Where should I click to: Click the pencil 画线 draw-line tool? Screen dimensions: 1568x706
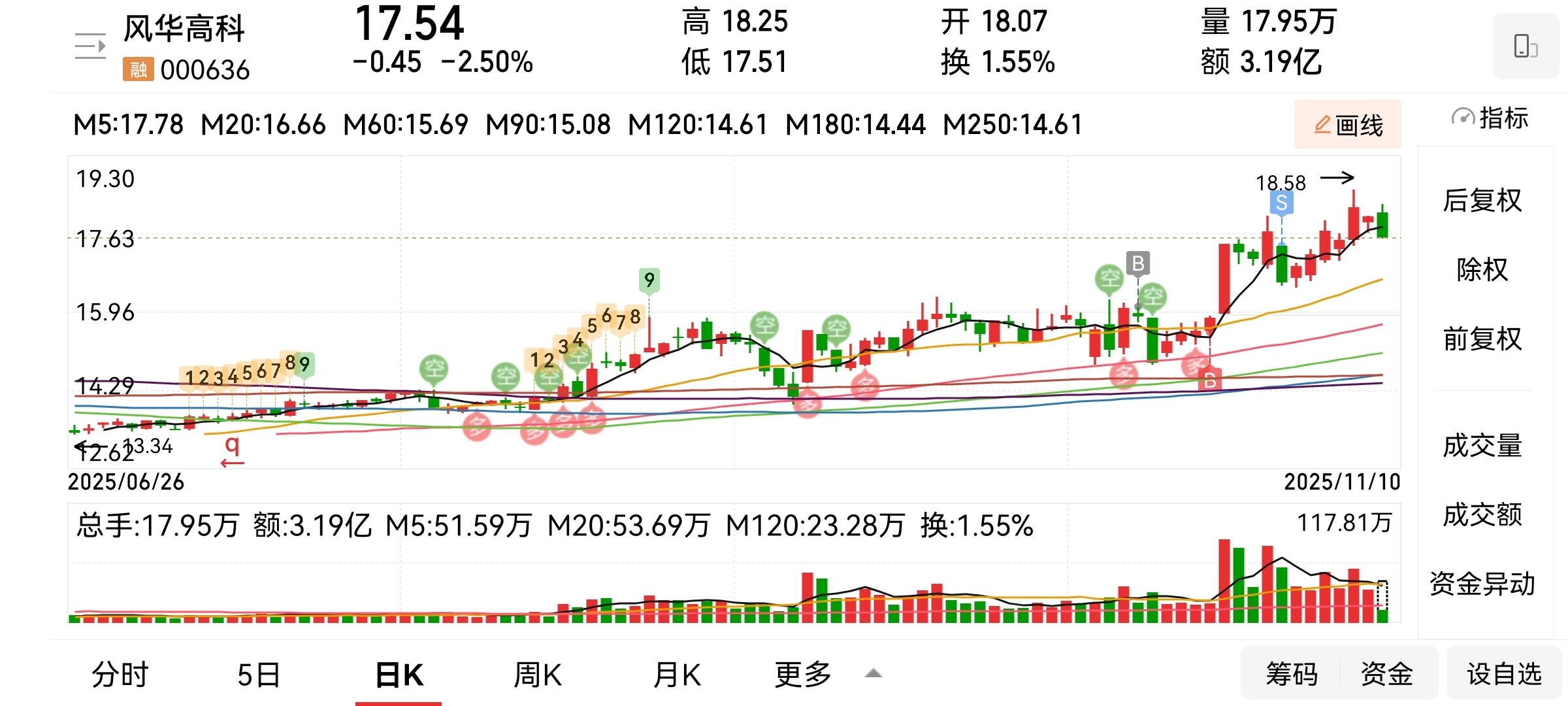(x=1347, y=125)
